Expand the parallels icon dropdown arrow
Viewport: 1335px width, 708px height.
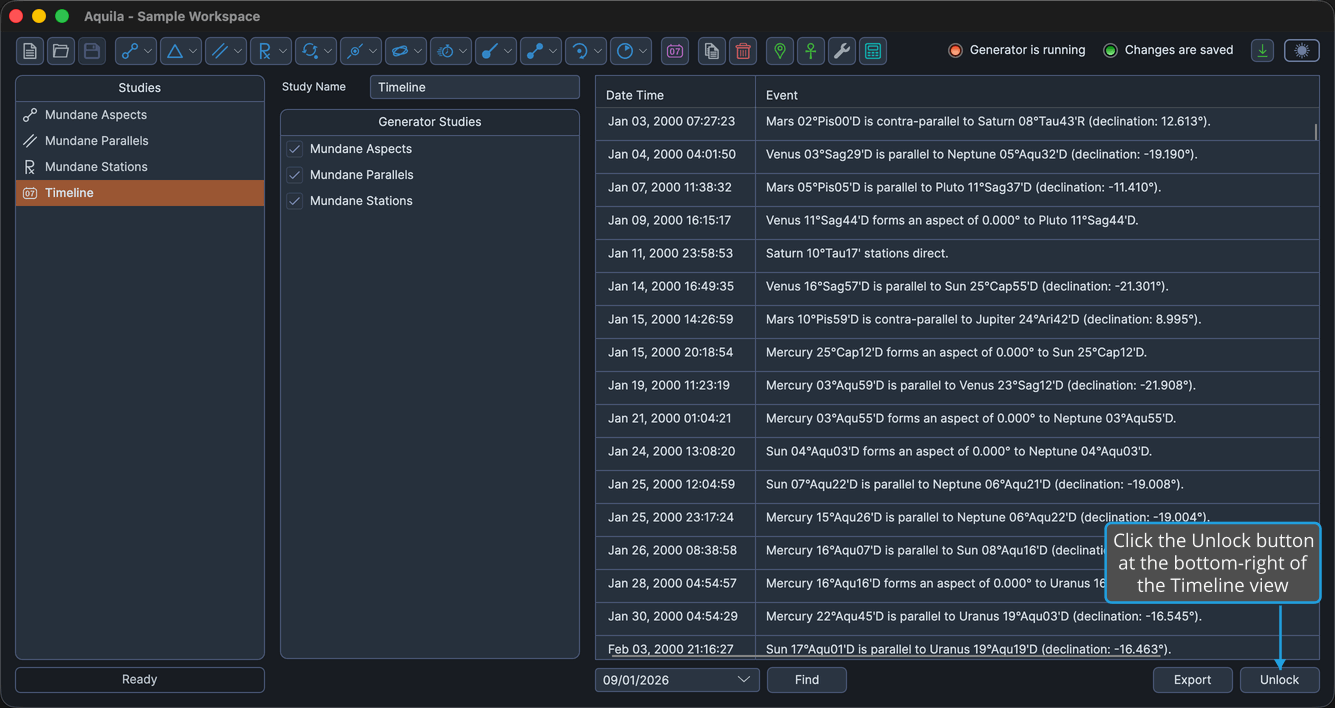click(x=238, y=51)
